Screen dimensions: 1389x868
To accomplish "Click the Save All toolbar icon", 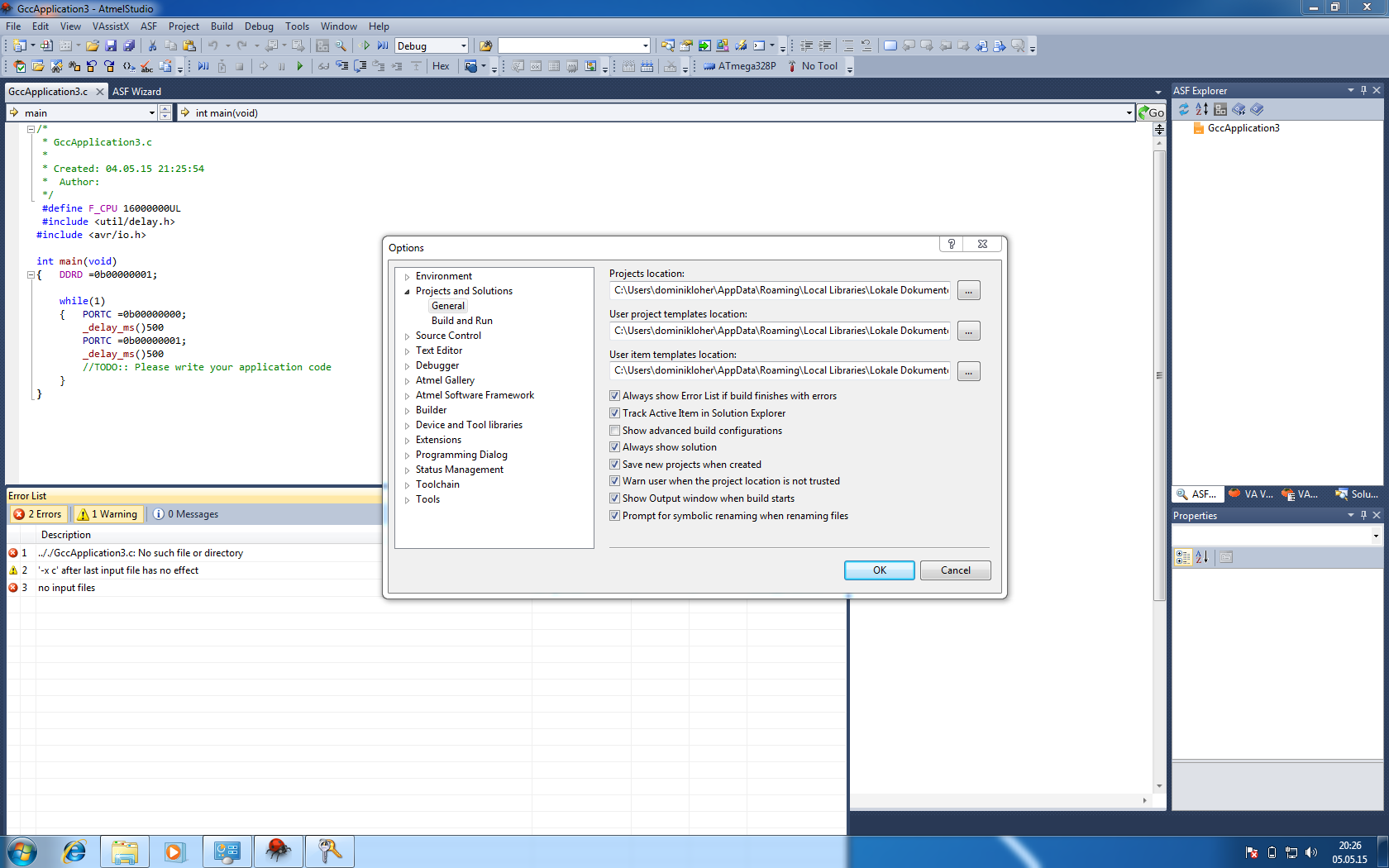I will pyautogui.click(x=129, y=46).
